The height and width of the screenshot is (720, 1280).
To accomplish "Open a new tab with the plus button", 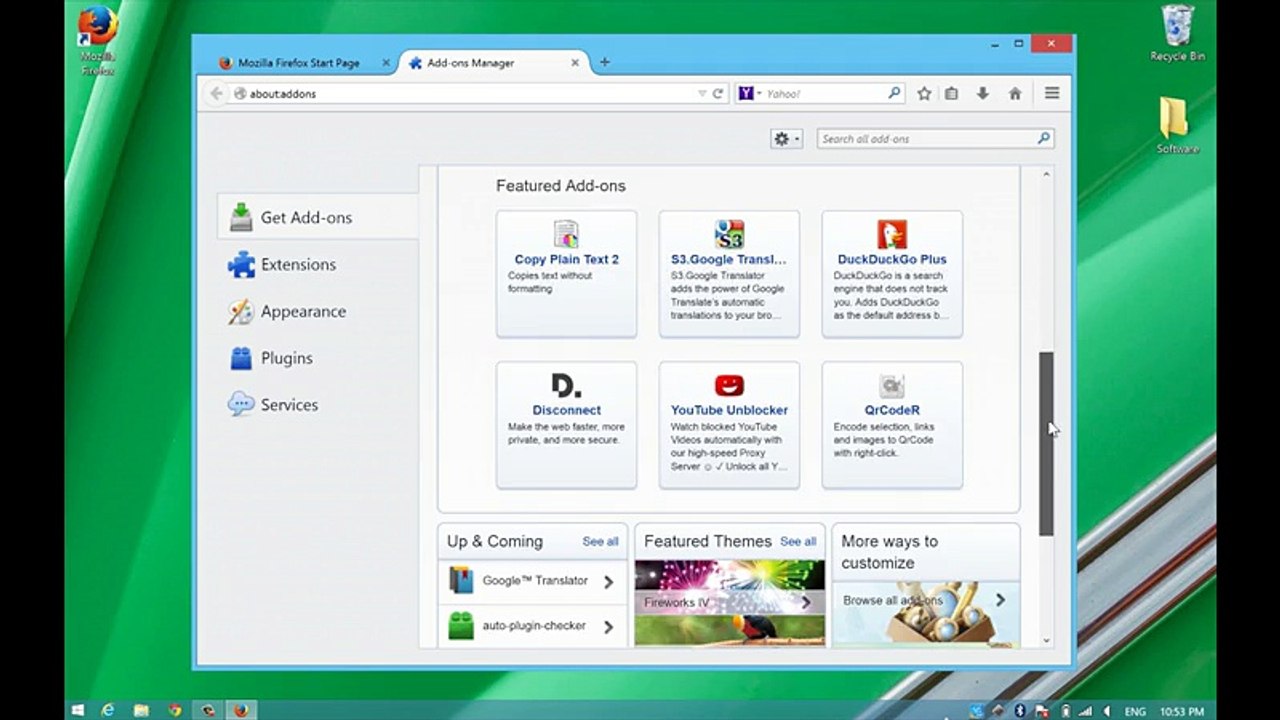I will [604, 62].
